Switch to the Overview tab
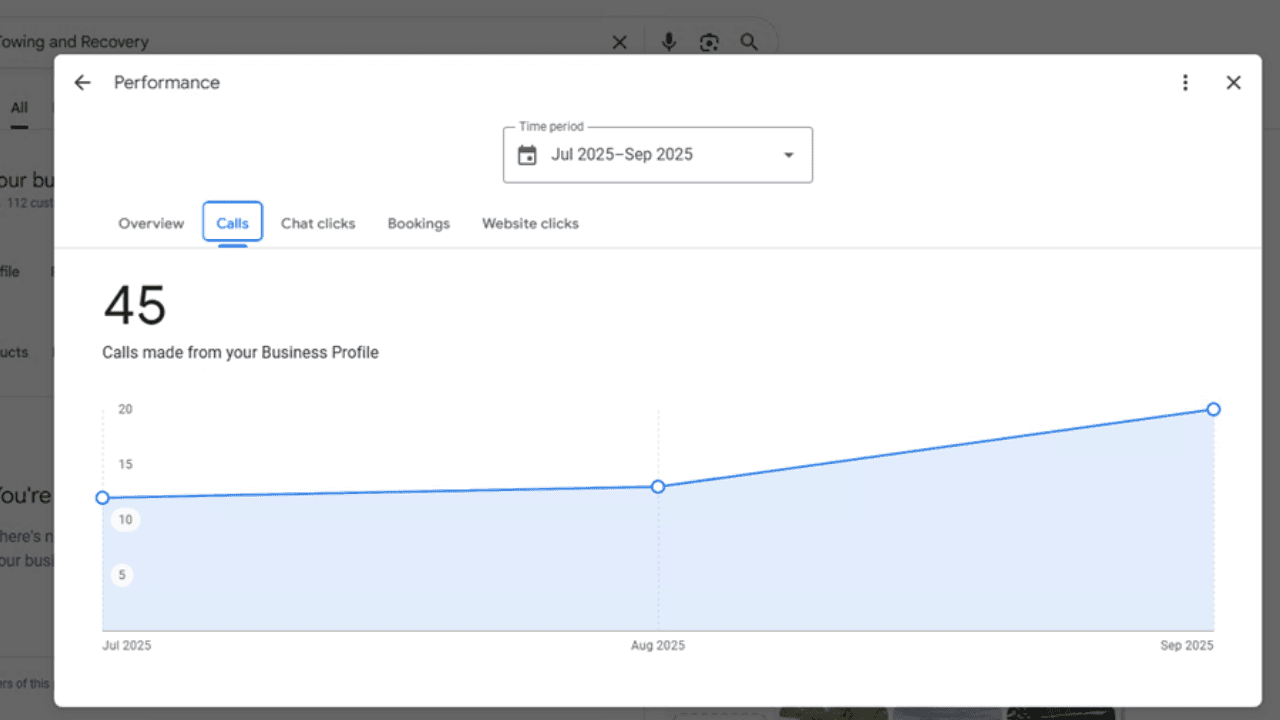This screenshot has width=1280, height=720. (x=151, y=223)
